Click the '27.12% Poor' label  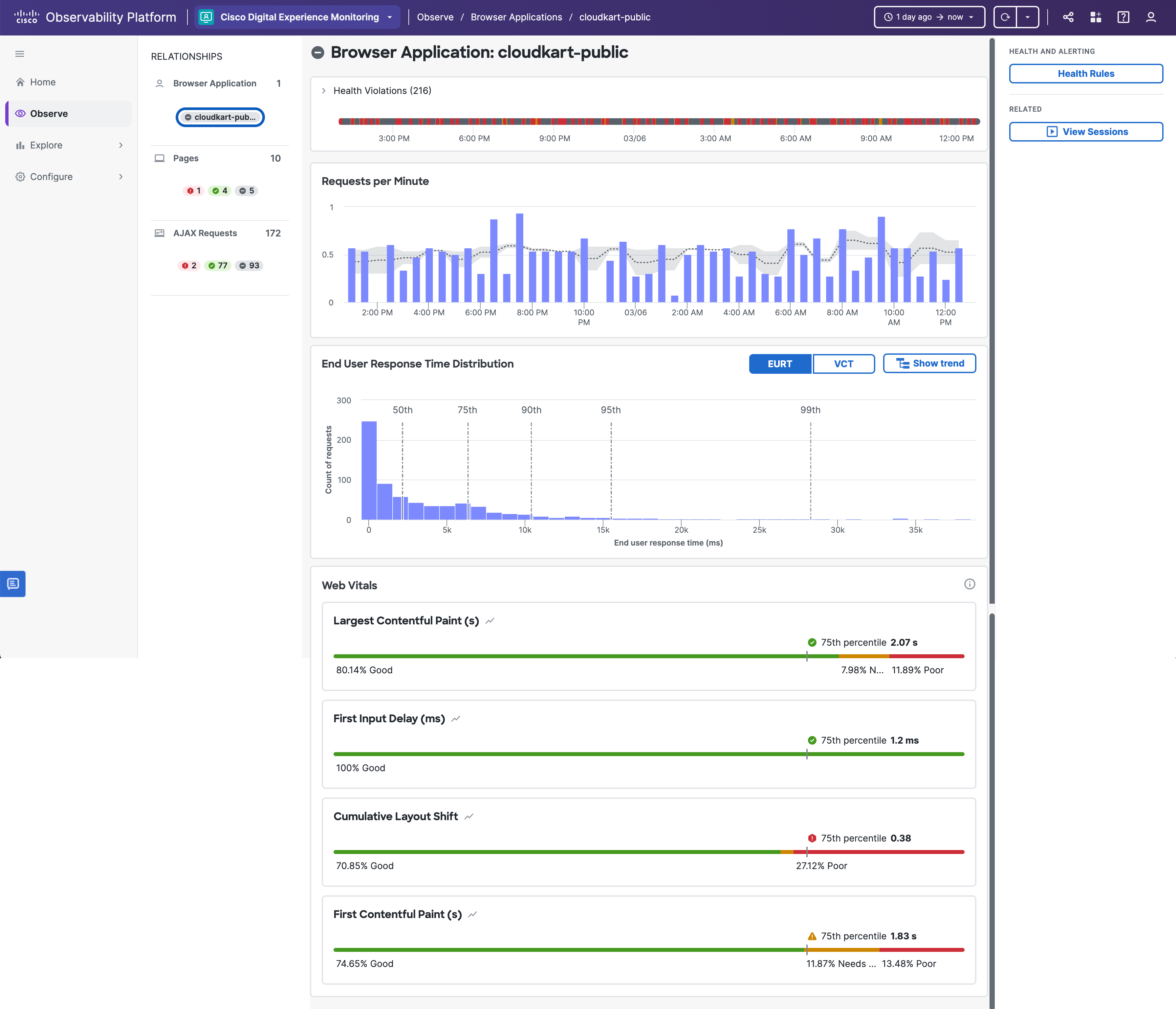click(821, 866)
